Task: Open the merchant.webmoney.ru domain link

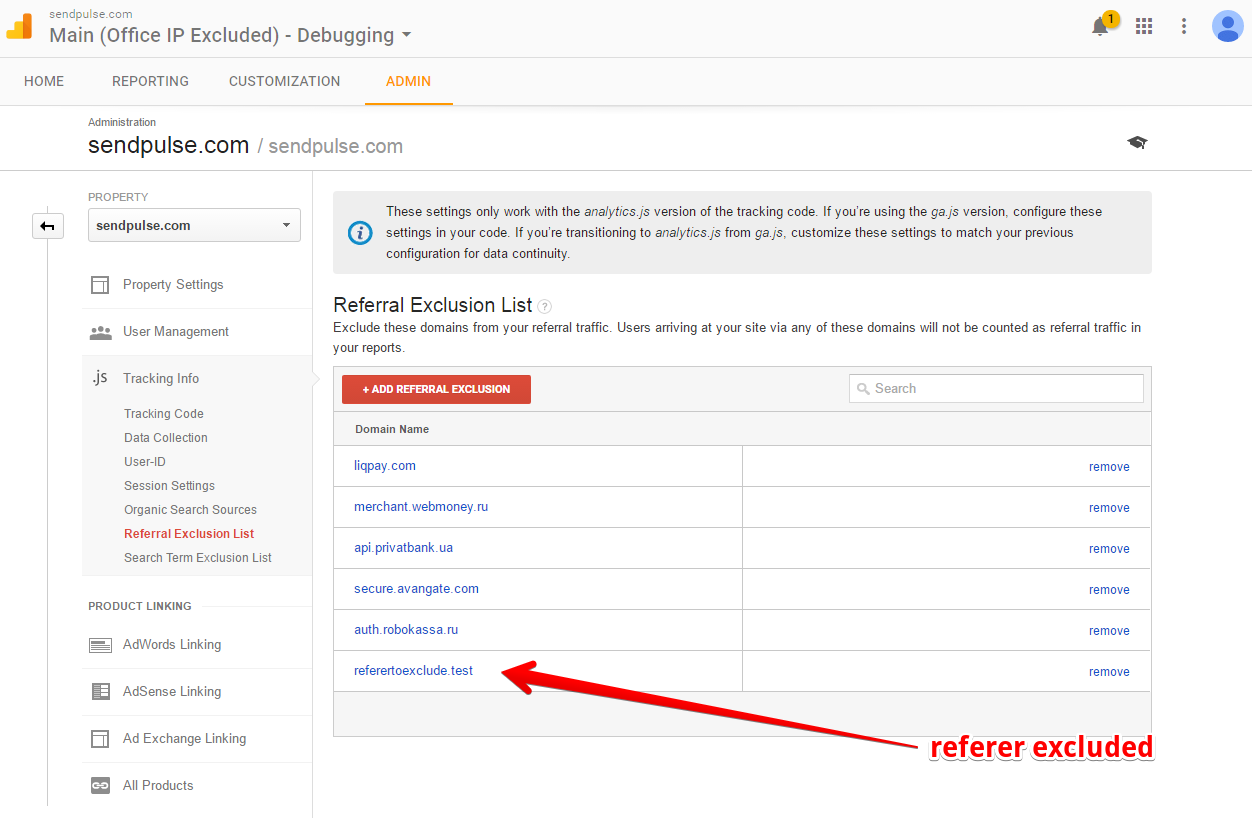Action: point(421,507)
